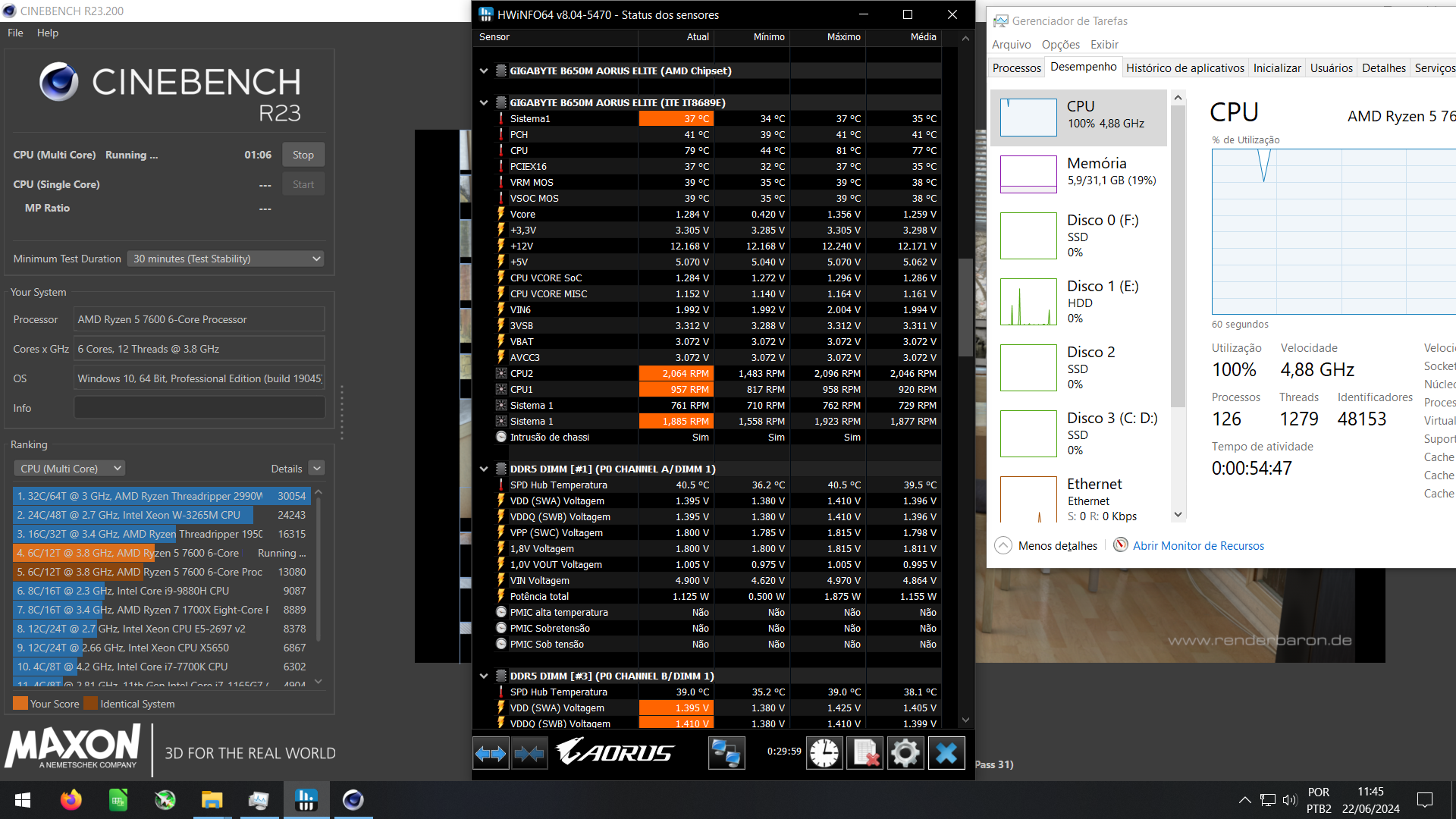This screenshot has height=819, width=1456.
Task: Click HWiNFO blue X close sensors button
Action: [946, 753]
